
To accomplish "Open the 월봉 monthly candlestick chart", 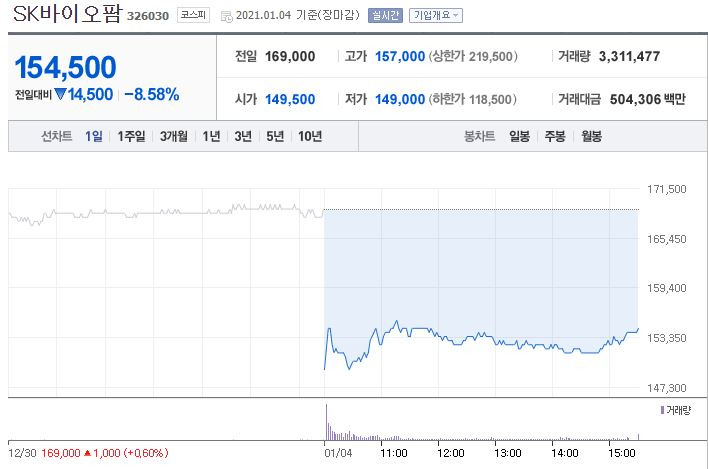I will click(592, 136).
